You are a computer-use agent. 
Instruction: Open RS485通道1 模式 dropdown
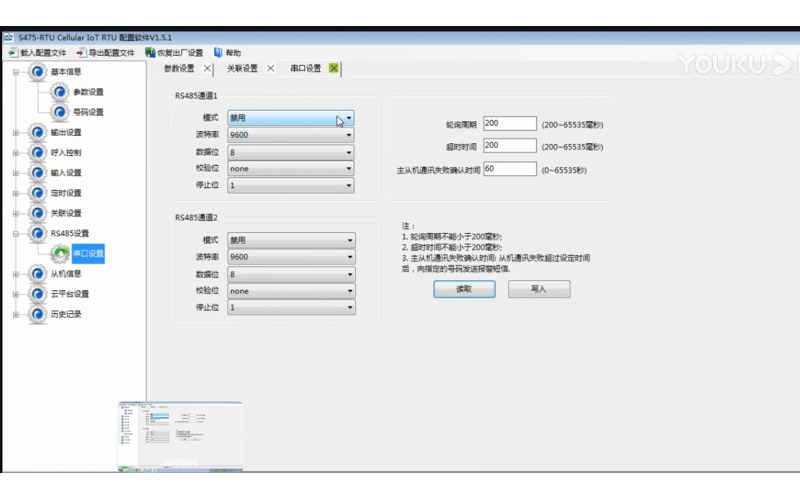click(x=291, y=118)
